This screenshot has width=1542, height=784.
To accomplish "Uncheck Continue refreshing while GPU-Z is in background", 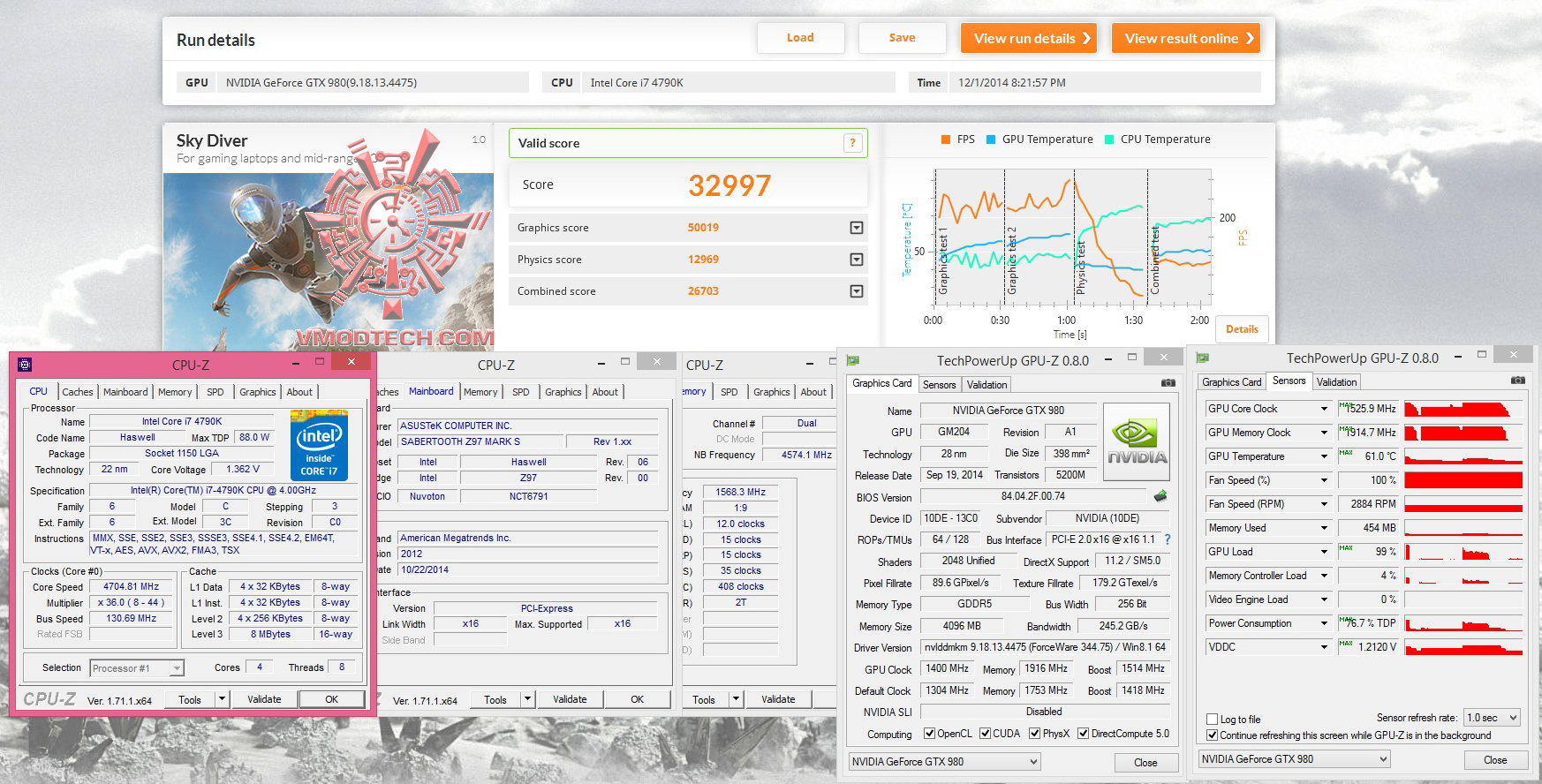I will 1213,735.
